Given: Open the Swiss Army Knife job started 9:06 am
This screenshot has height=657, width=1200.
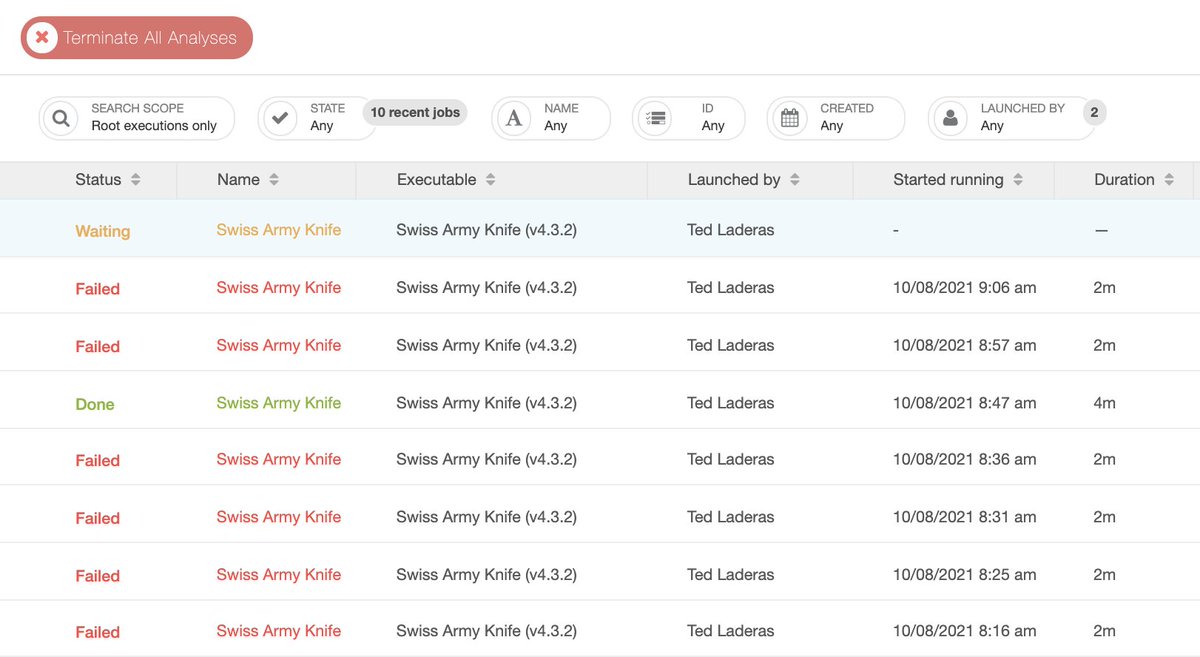Looking at the screenshot, I should [279, 288].
